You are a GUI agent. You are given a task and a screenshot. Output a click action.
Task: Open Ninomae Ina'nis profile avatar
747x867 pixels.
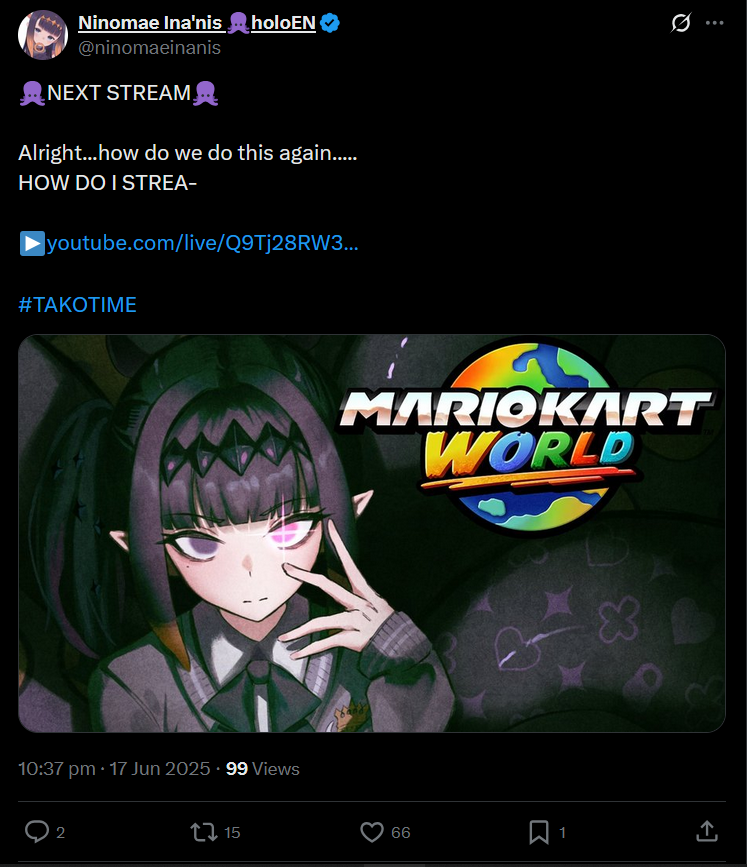point(43,35)
